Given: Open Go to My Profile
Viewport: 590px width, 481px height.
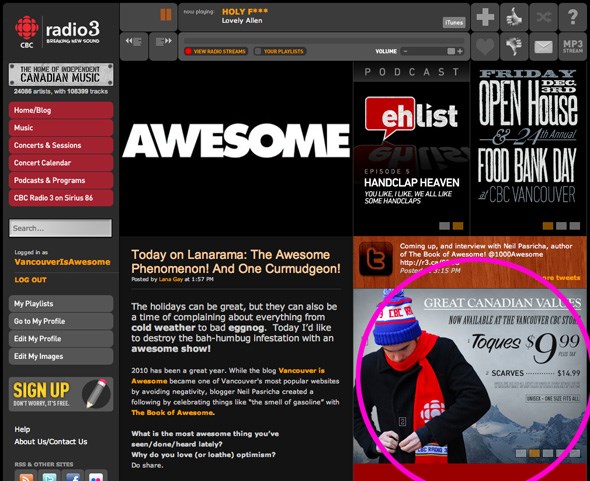Looking at the screenshot, I should tap(61, 321).
